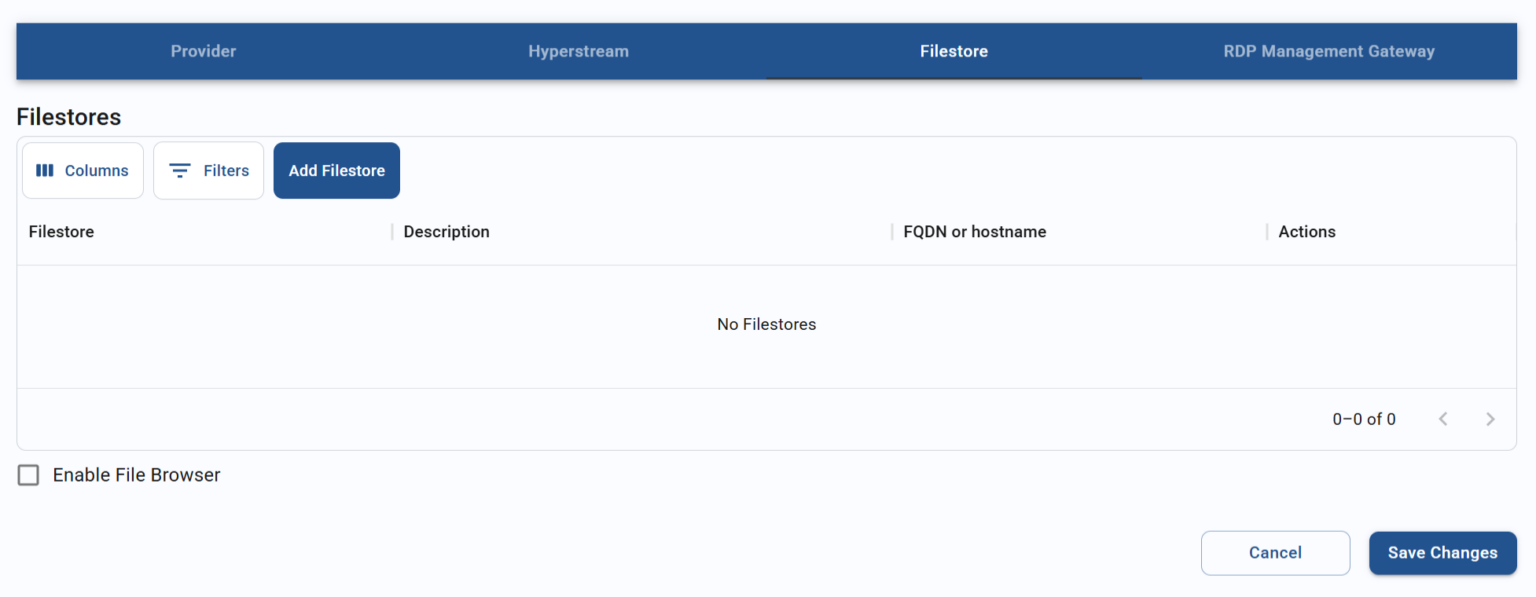The width and height of the screenshot is (1536, 597).
Task: Sort by the Description column header
Action: point(446,232)
